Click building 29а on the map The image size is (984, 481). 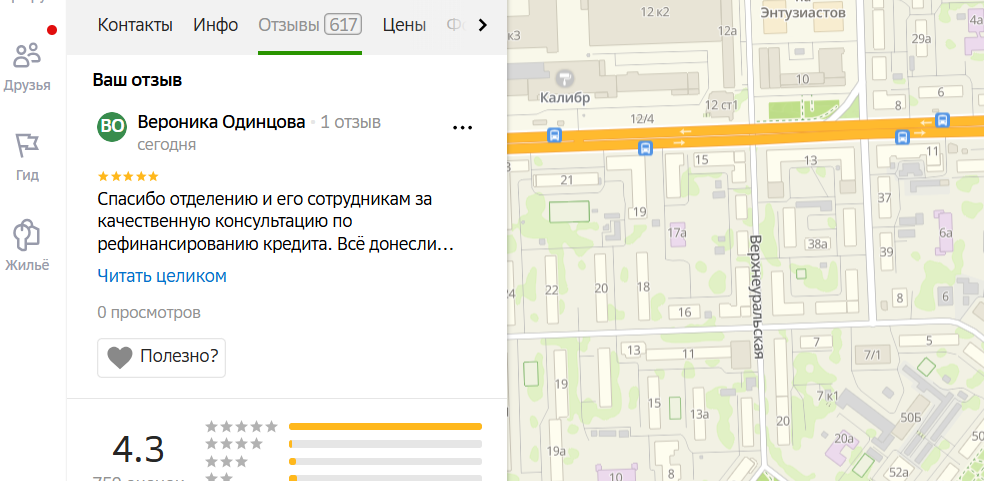click(922, 39)
